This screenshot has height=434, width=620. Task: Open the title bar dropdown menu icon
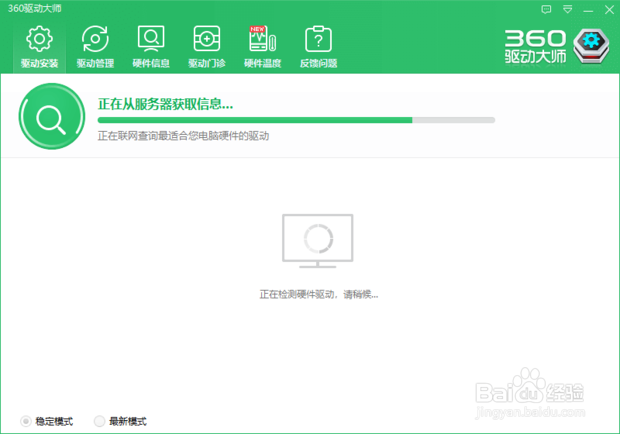click(x=567, y=9)
